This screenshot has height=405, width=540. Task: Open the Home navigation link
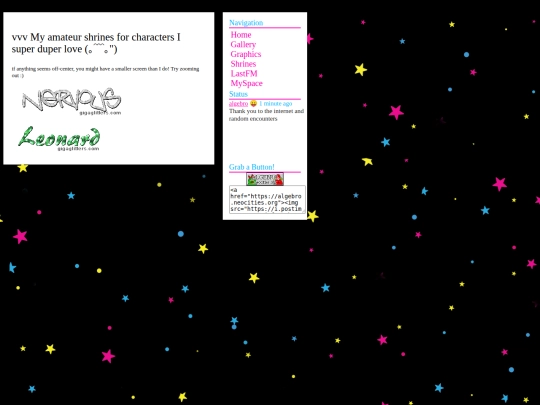(x=241, y=35)
